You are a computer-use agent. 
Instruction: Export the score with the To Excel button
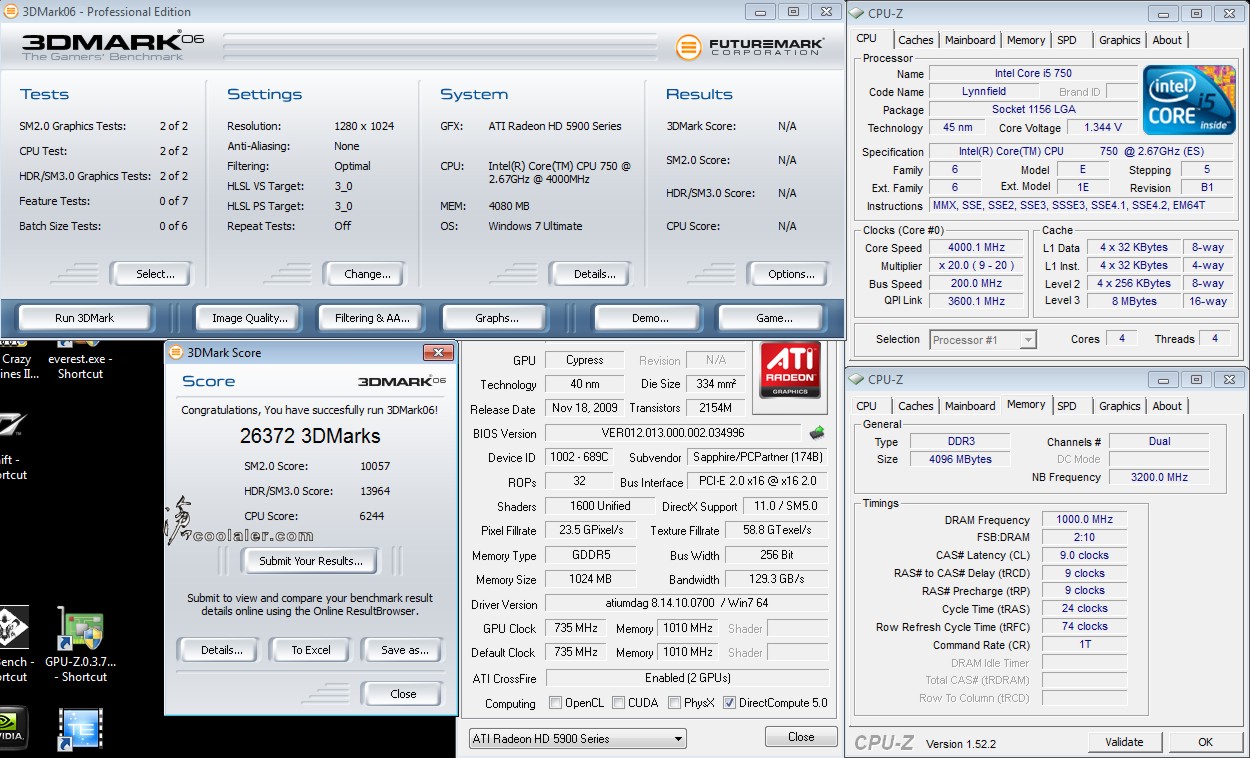click(311, 650)
